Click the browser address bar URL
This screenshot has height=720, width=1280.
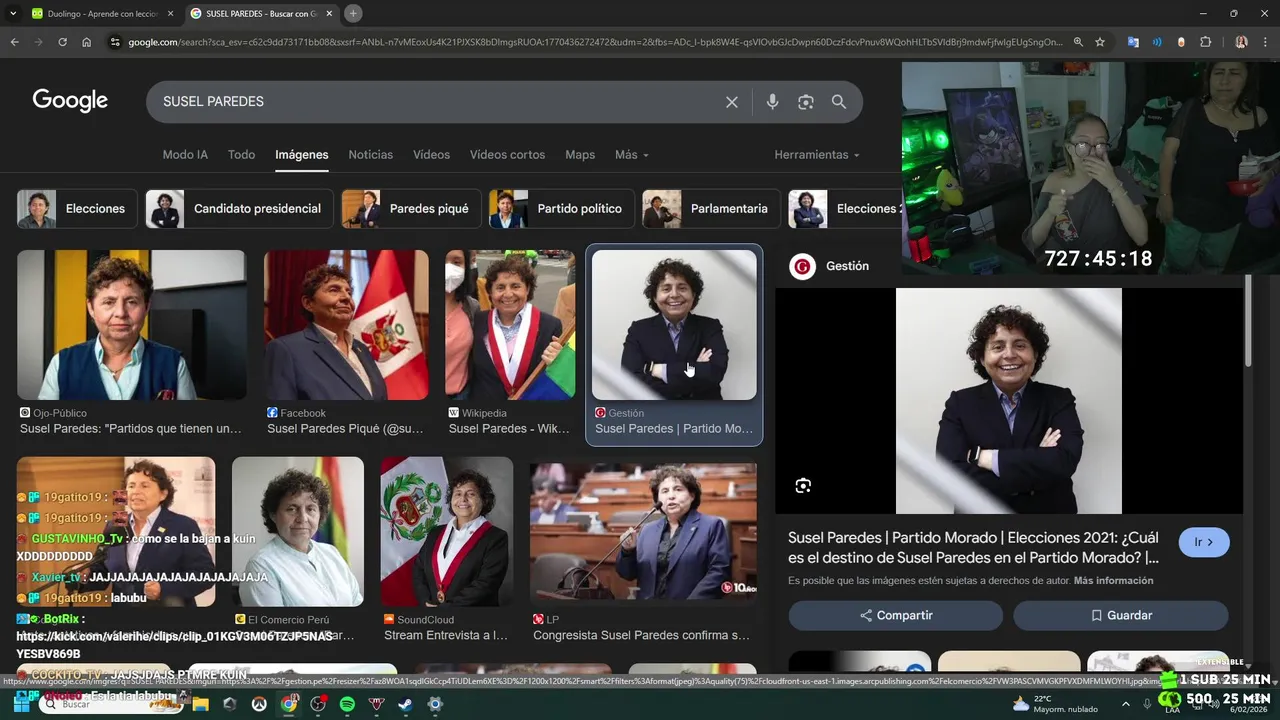tap(594, 42)
